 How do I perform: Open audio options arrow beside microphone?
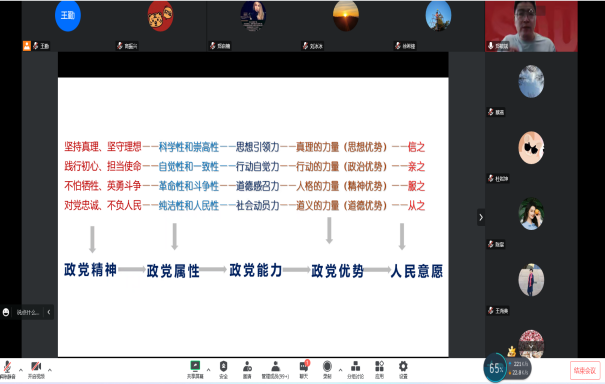click(21, 370)
